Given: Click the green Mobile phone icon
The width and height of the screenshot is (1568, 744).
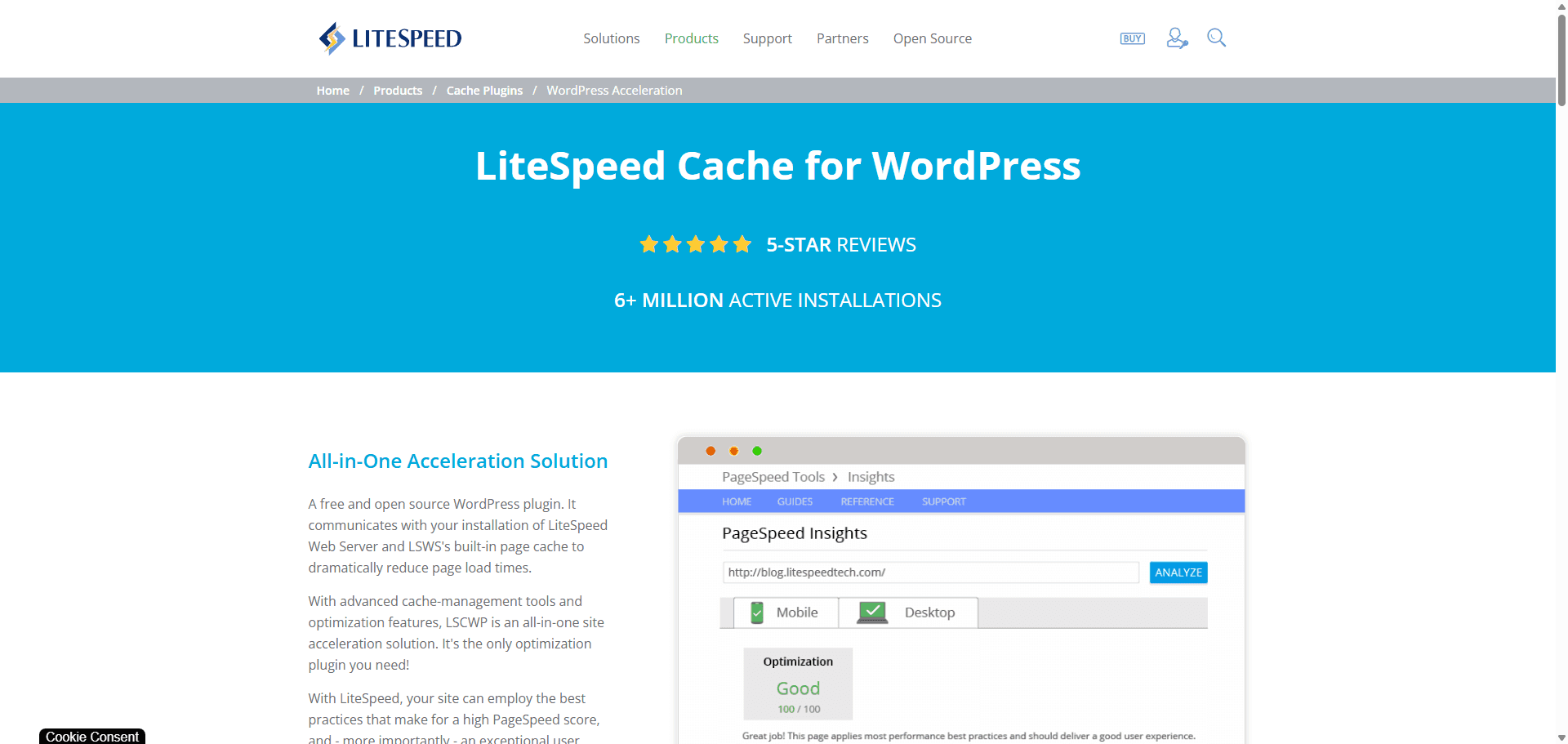Looking at the screenshot, I should pyautogui.click(x=757, y=612).
